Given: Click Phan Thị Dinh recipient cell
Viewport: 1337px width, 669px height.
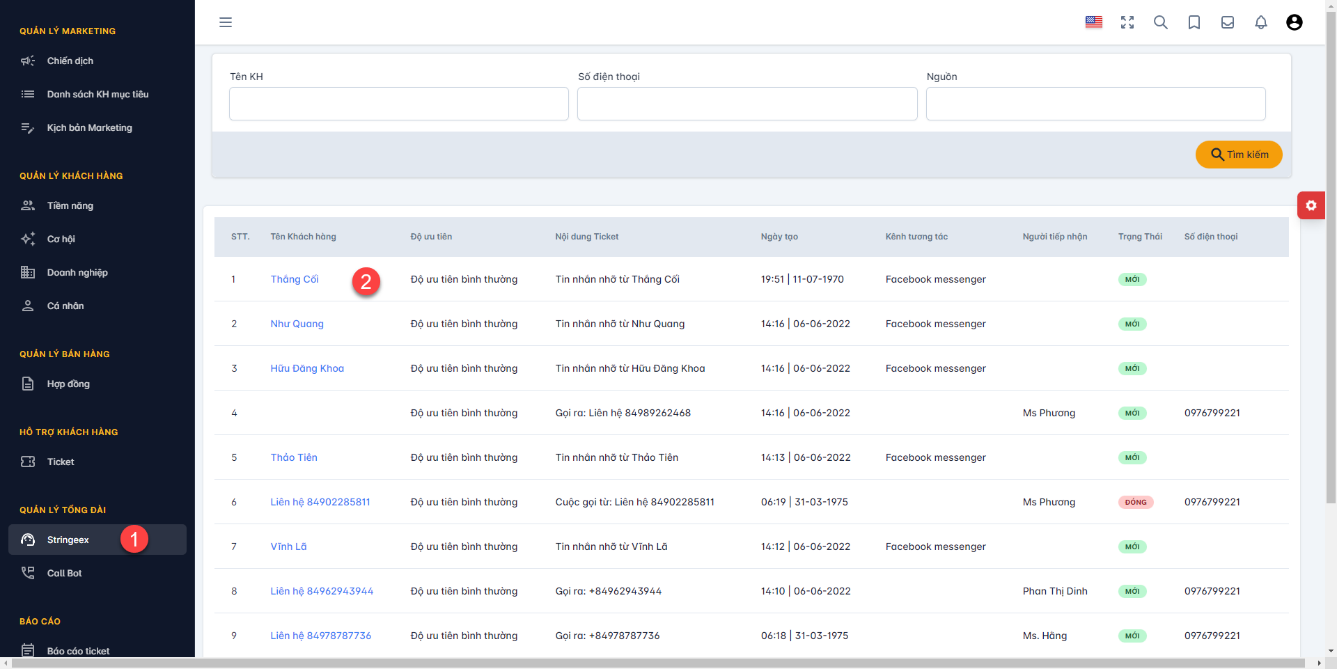Looking at the screenshot, I should coord(1055,591).
